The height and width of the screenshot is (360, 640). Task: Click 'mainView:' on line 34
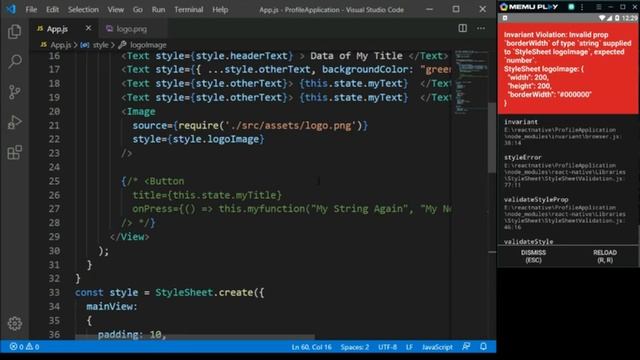[112, 306]
